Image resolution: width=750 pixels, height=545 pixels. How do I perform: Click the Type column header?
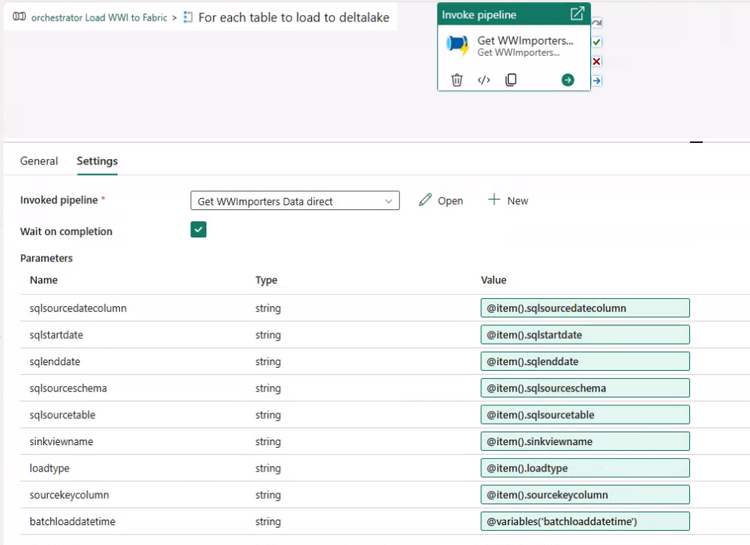[266, 280]
